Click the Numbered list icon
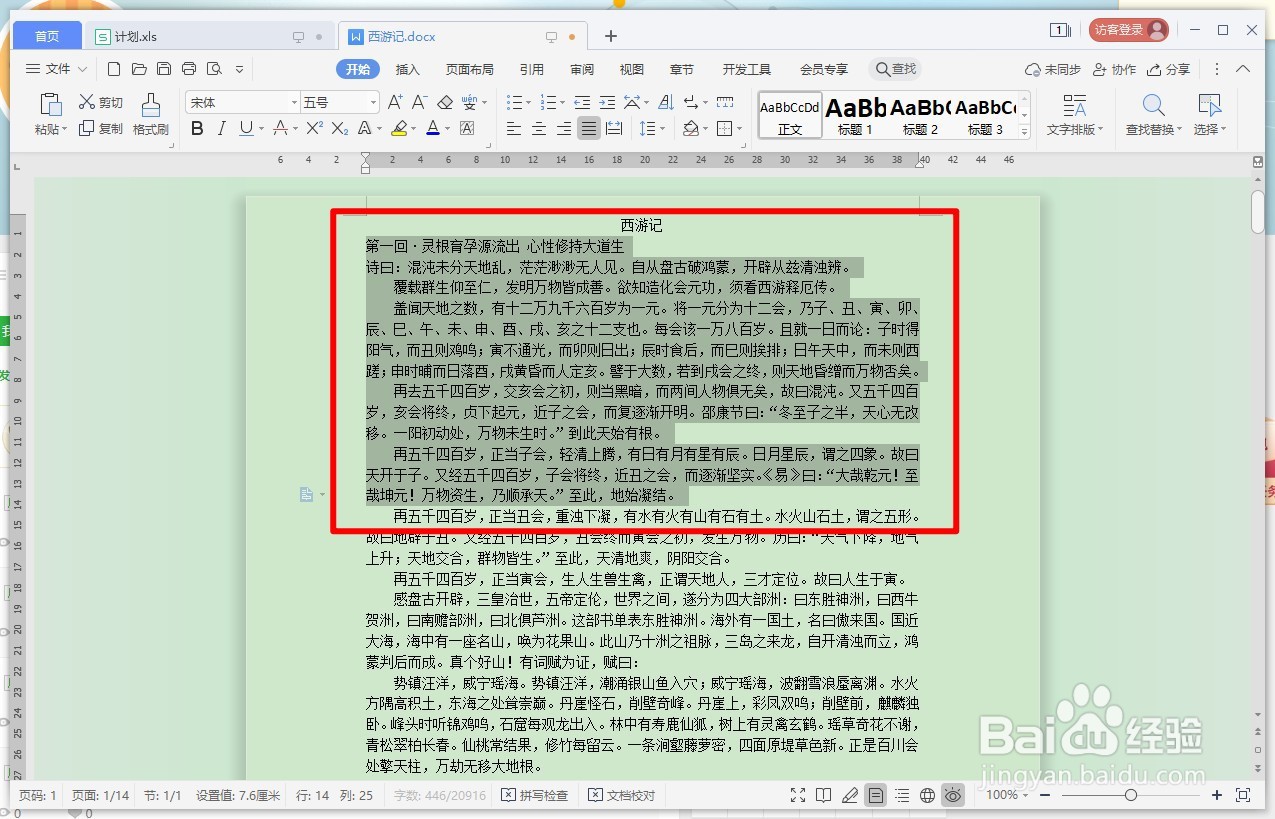 [x=547, y=102]
